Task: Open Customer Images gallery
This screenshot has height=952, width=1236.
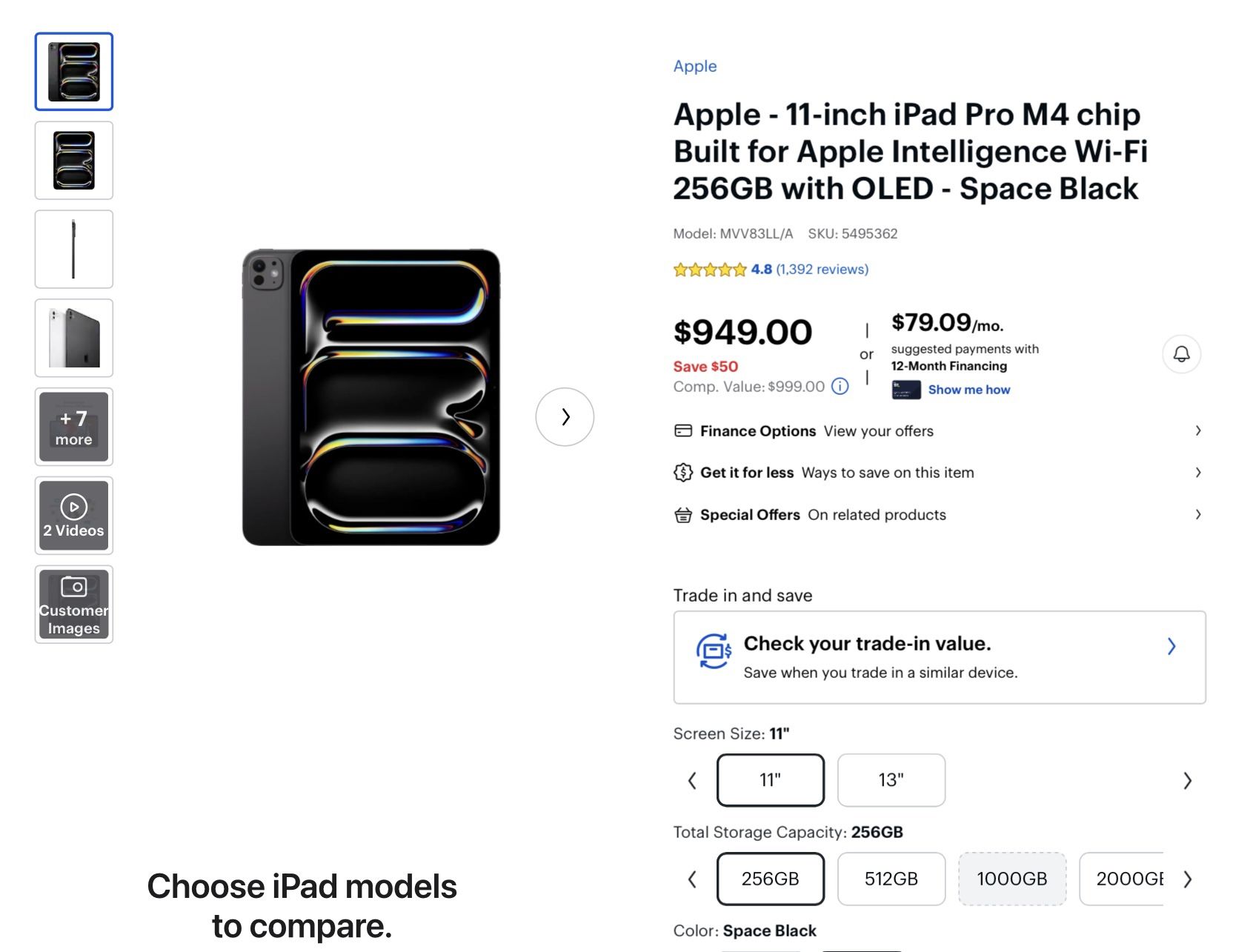Action: [x=74, y=605]
